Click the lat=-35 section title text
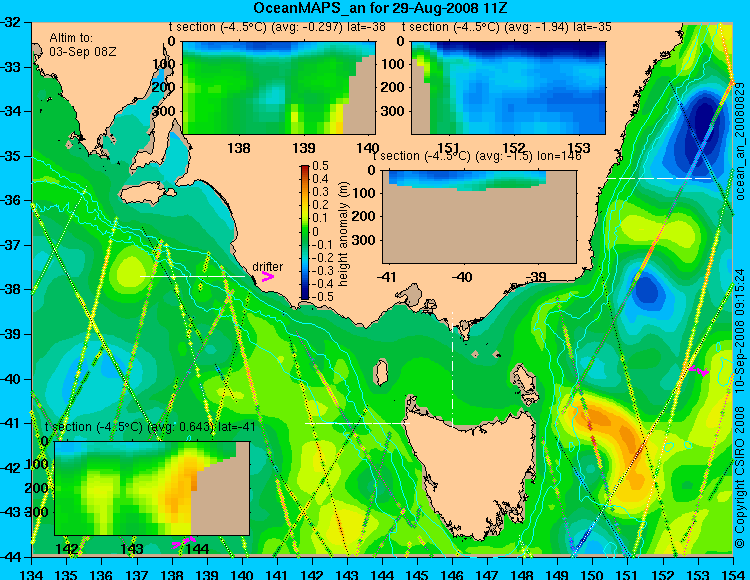750x580 pixels. click(507, 27)
